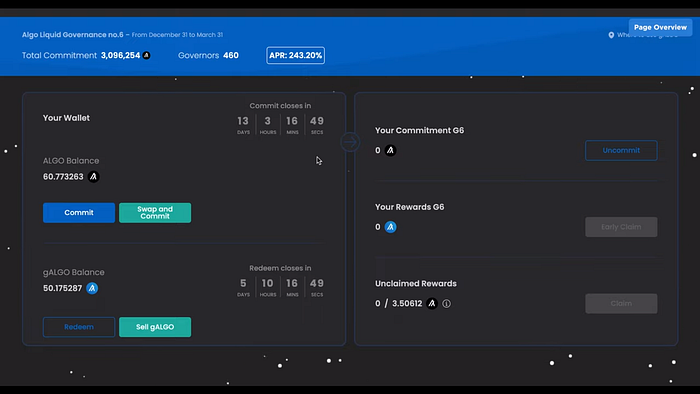Click the ALGO icon under Your Commitment G6
The image size is (700, 394).
(390, 150)
